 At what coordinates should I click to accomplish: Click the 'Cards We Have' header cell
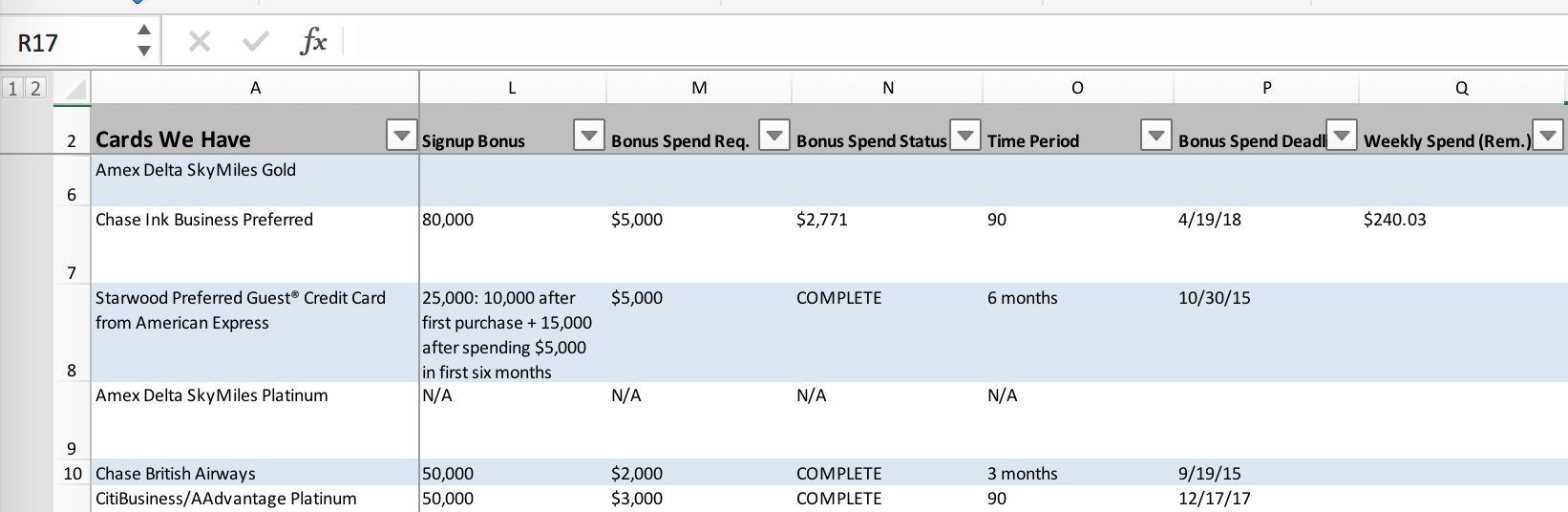coord(255,129)
